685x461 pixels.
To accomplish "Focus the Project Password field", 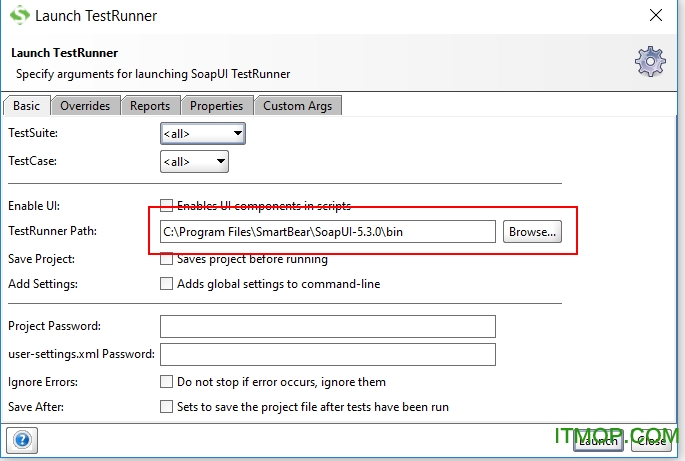I will (x=328, y=326).
